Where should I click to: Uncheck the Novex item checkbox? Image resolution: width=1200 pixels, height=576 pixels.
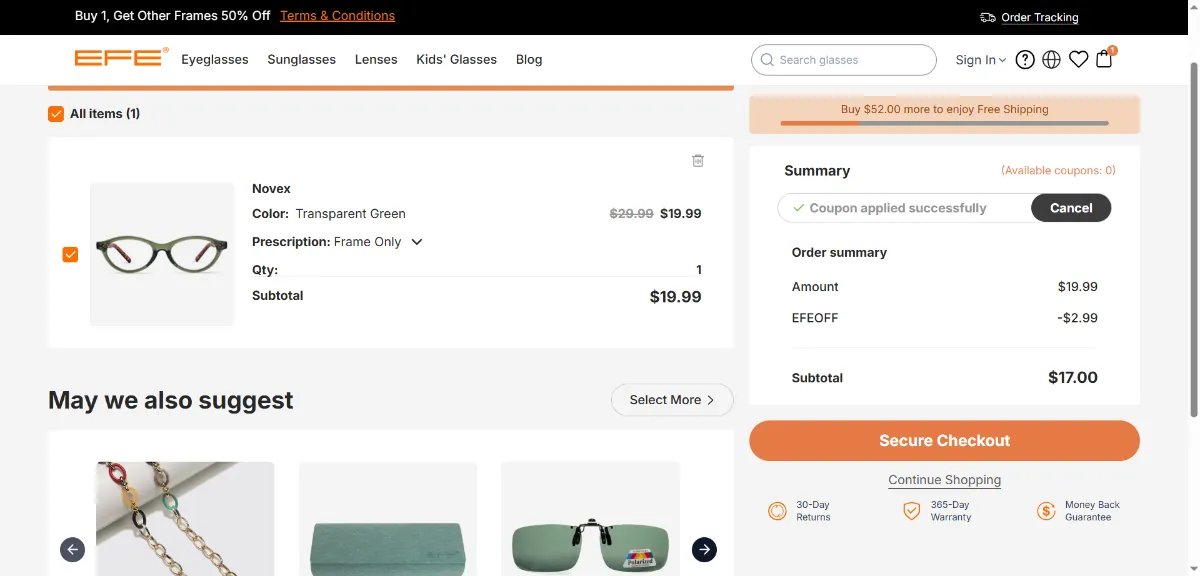click(x=70, y=254)
